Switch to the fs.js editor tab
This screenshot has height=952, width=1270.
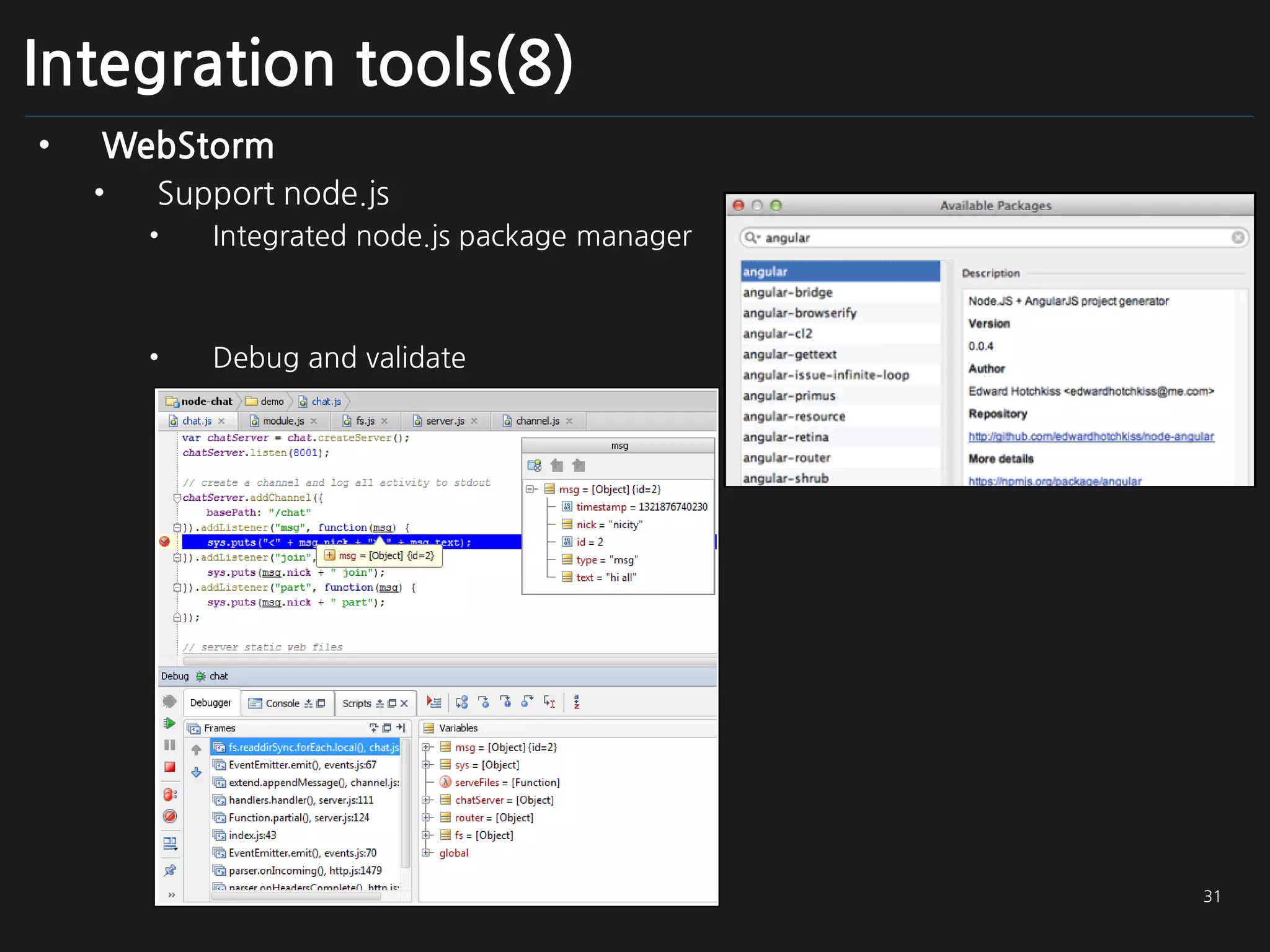pyautogui.click(x=366, y=421)
